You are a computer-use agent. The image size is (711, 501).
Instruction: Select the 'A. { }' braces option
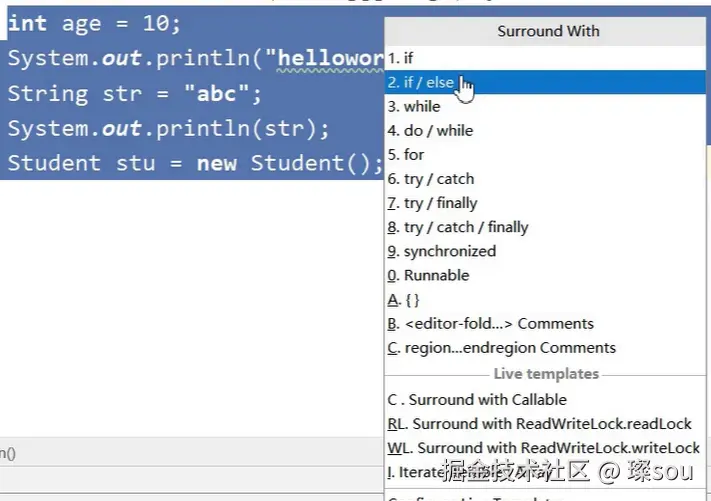click(545, 300)
